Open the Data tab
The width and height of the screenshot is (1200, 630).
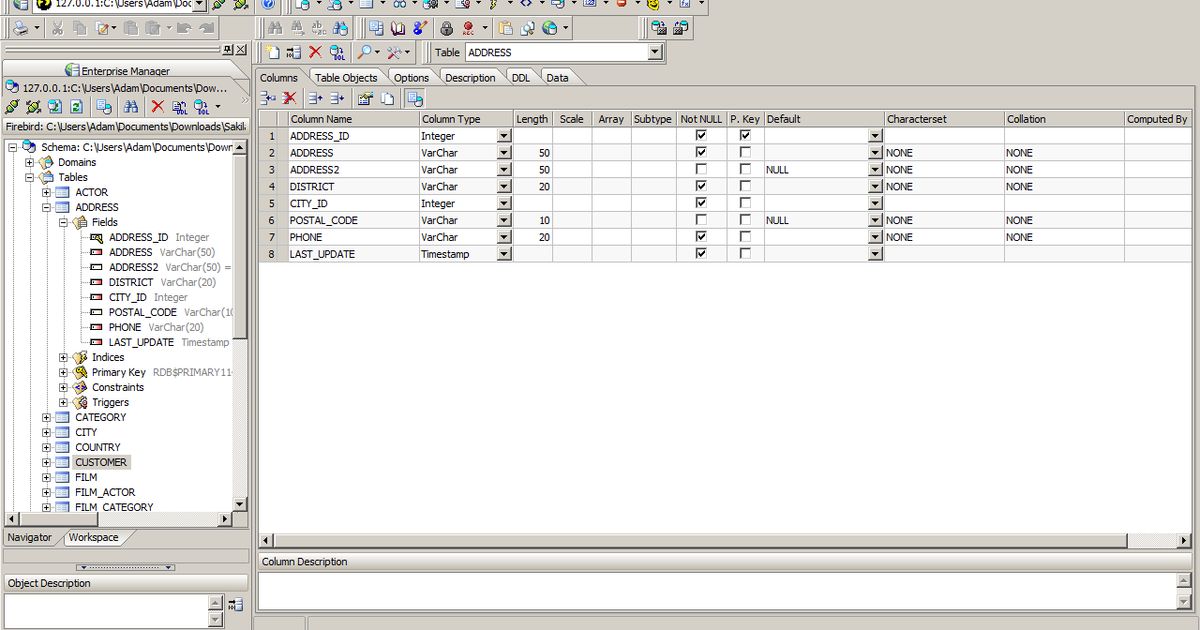pos(557,77)
